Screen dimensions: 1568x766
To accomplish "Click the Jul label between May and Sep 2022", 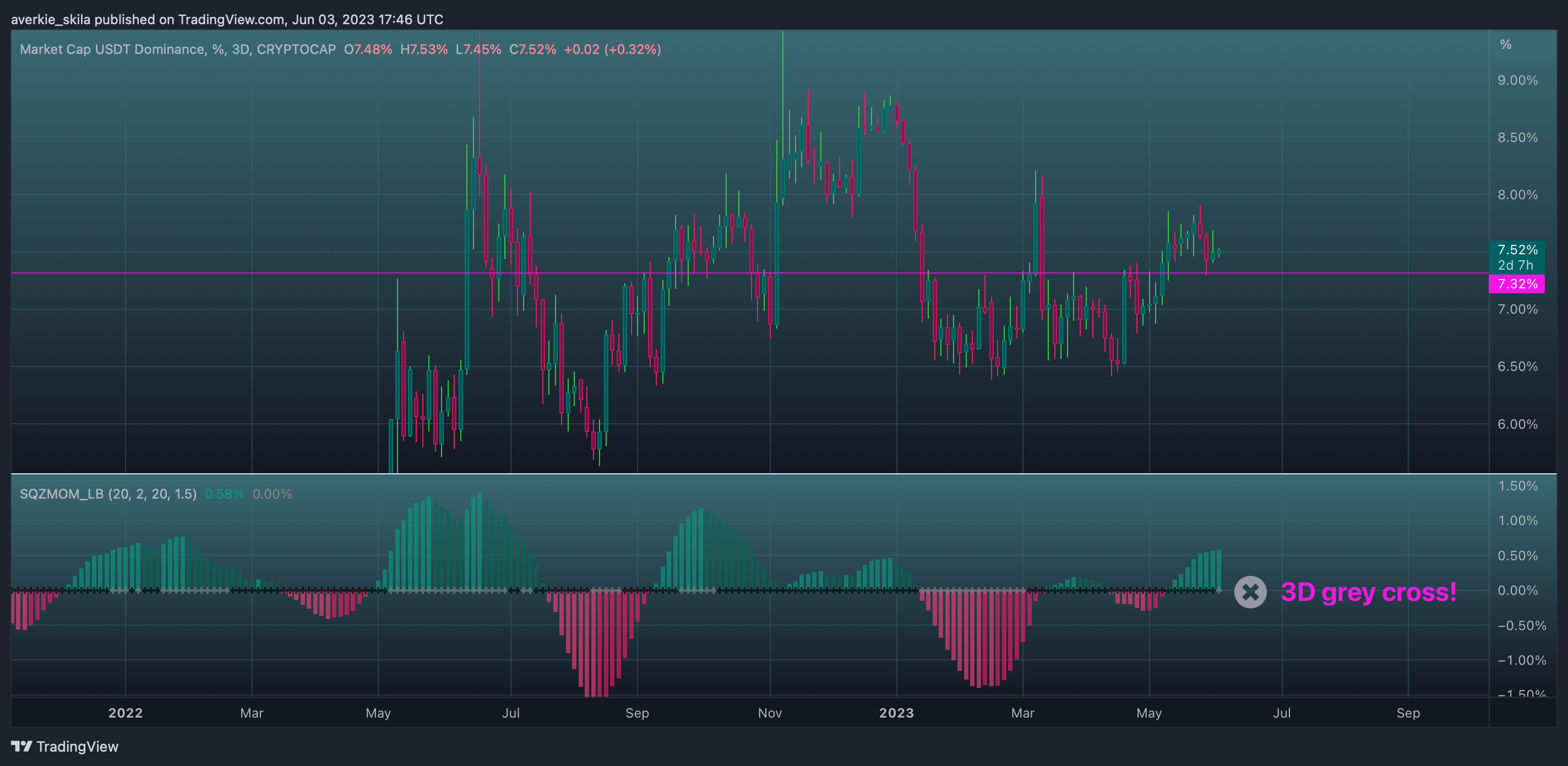I will click(511, 713).
